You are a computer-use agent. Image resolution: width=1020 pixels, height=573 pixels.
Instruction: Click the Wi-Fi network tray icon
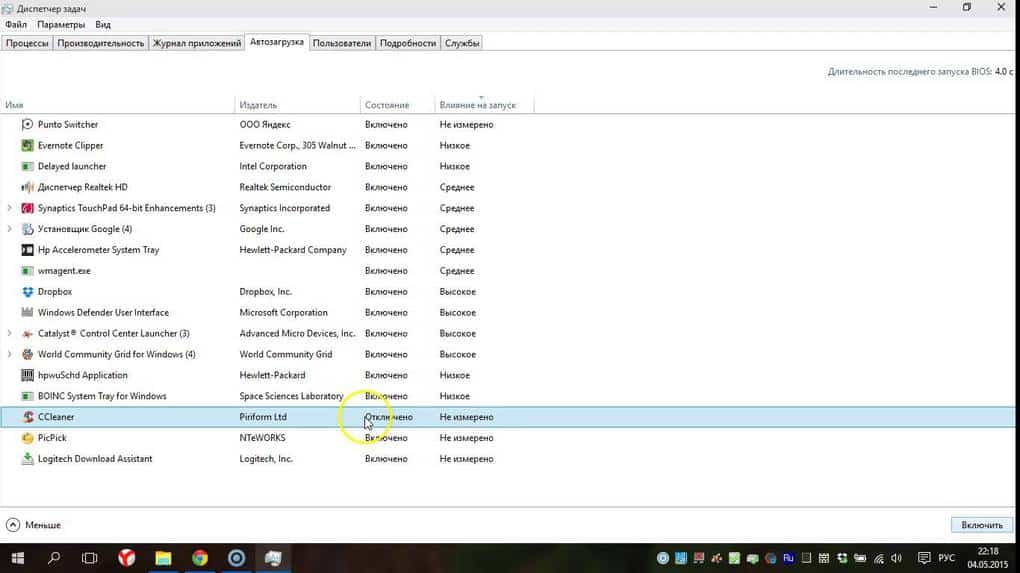tap(879, 558)
